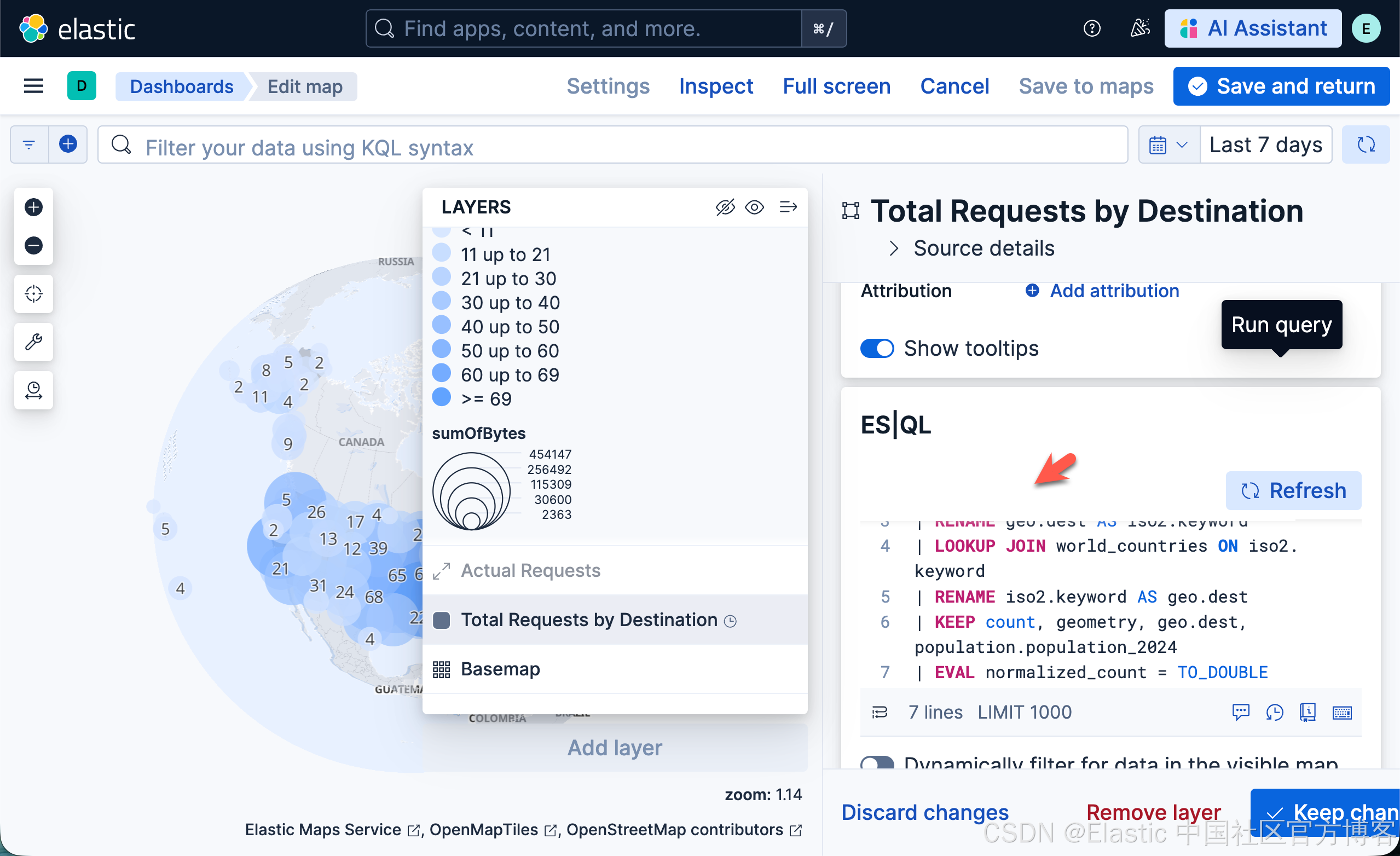This screenshot has height=856, width=1400.
Task: Go to the Dashboards breadcrumb
Action: tap(181, 86)
